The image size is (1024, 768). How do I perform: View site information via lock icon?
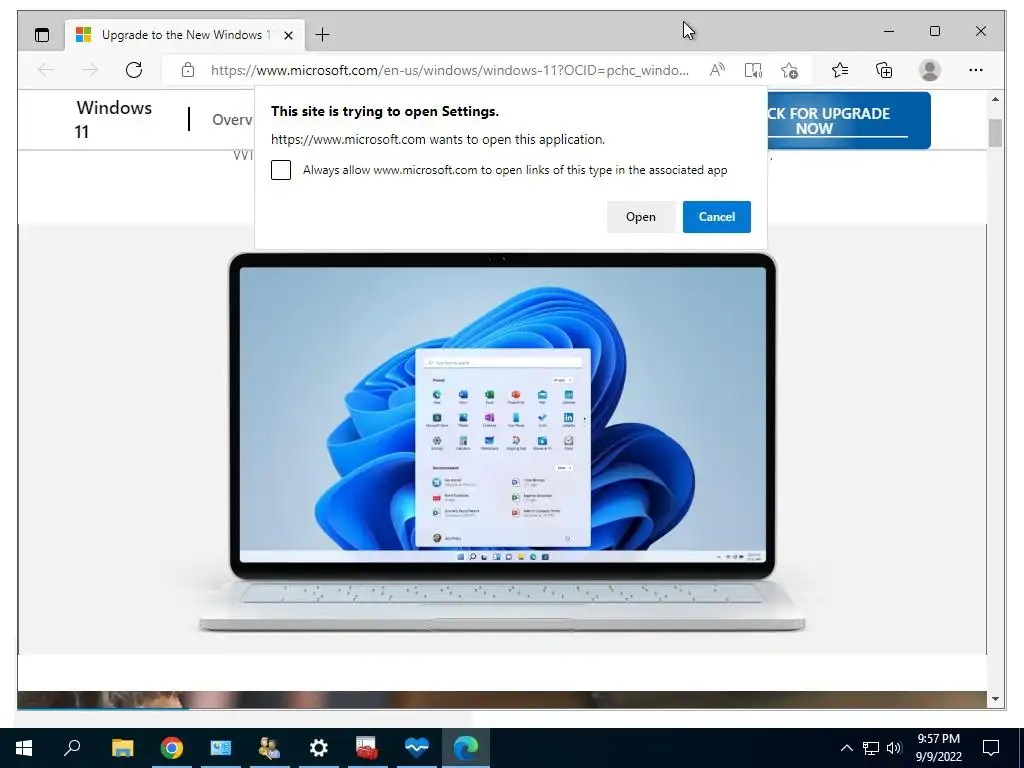(187, 70)
